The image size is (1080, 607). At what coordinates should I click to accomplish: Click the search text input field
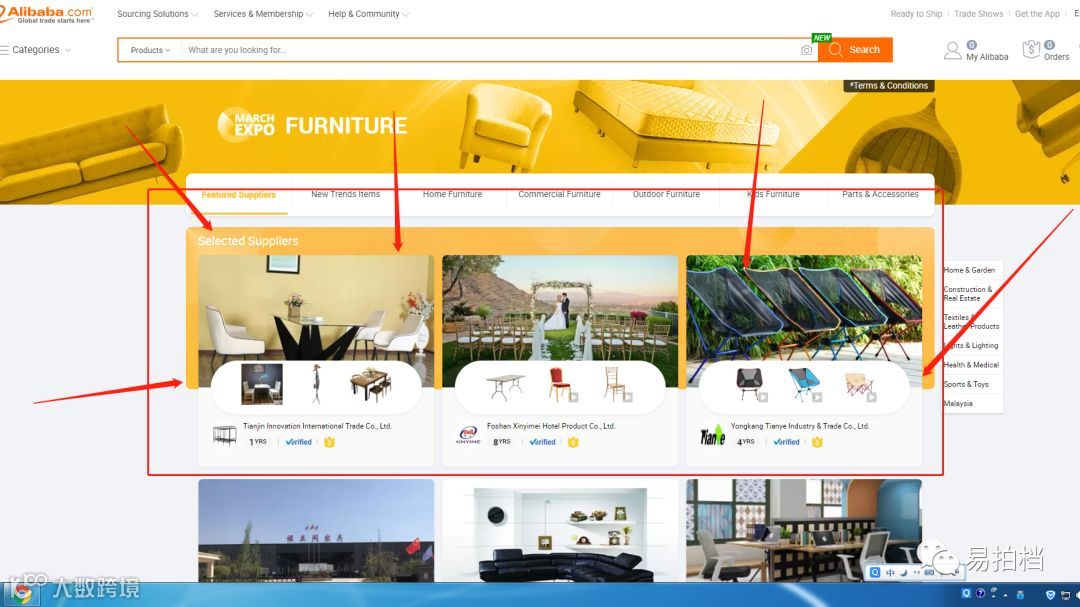tap(489, 50)
